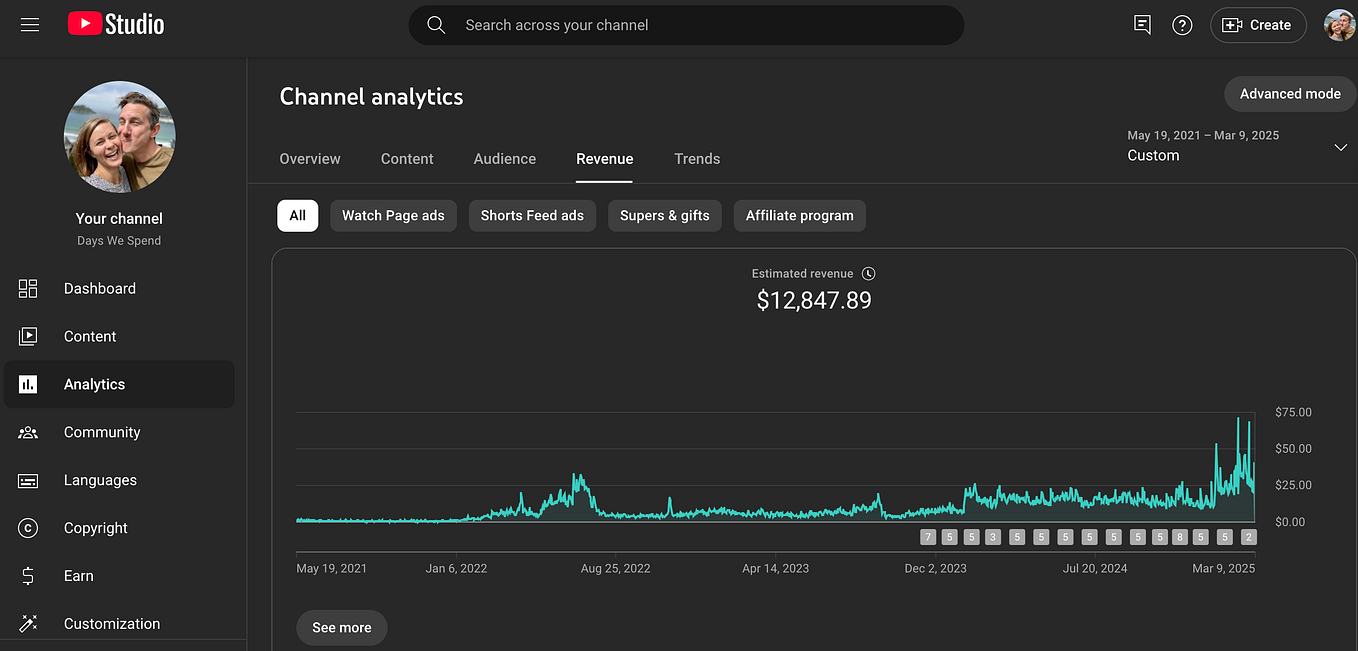1358x651 pixels.
Task: Click the See more button
Action: point(341,627)
